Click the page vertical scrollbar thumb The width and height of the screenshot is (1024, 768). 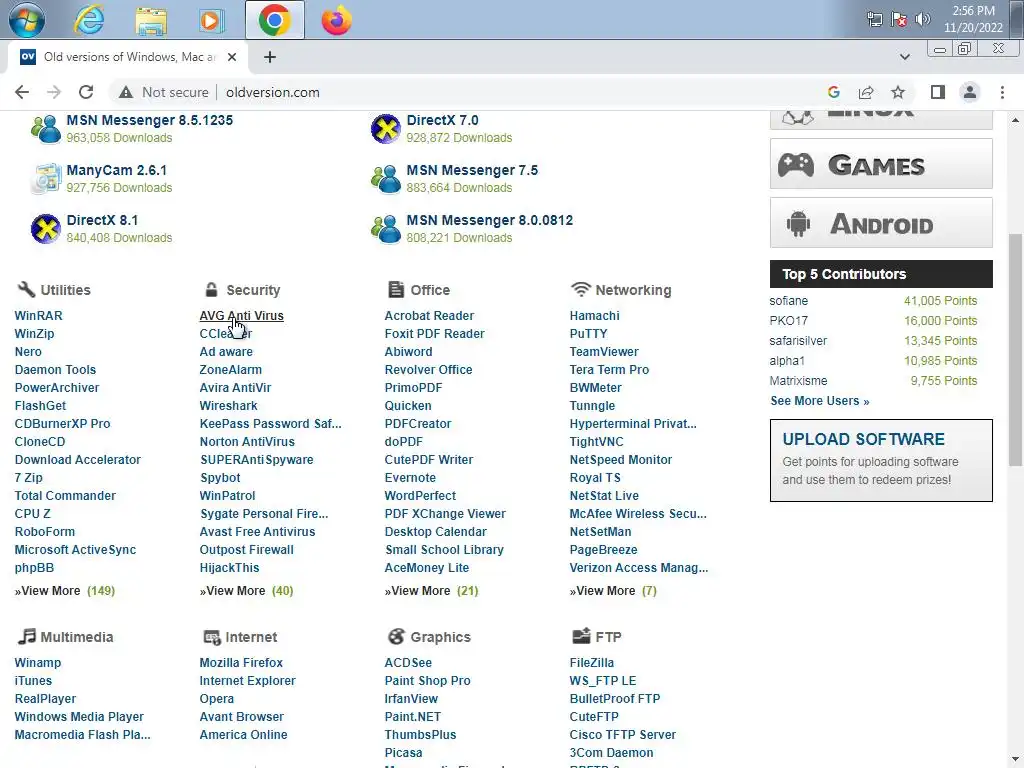point(1015,349)
